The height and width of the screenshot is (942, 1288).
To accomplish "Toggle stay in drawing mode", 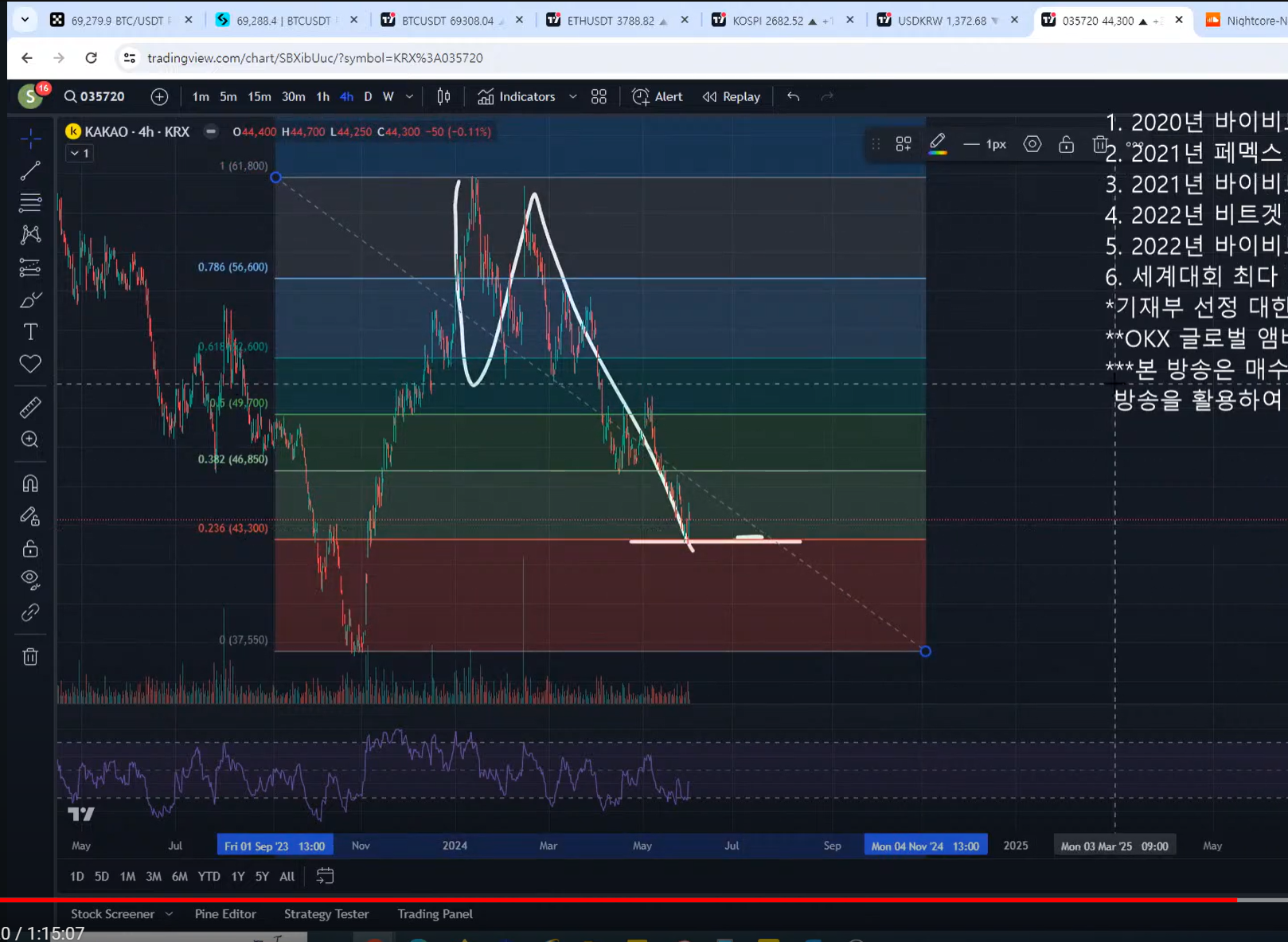I will pos(30,517).
